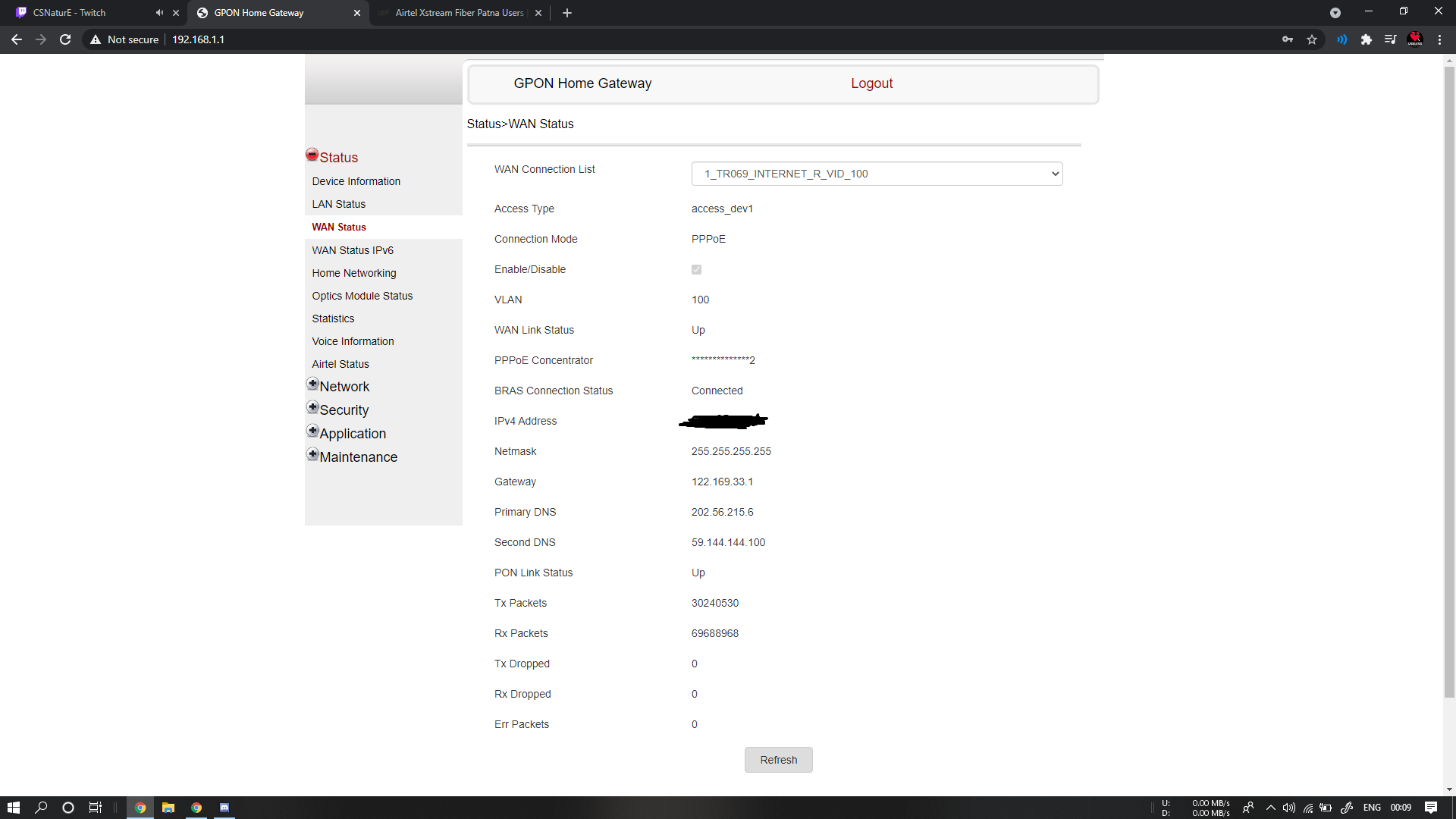Open Device Information page
This screenshot has height=819, width=1456.
coord(356,181)
